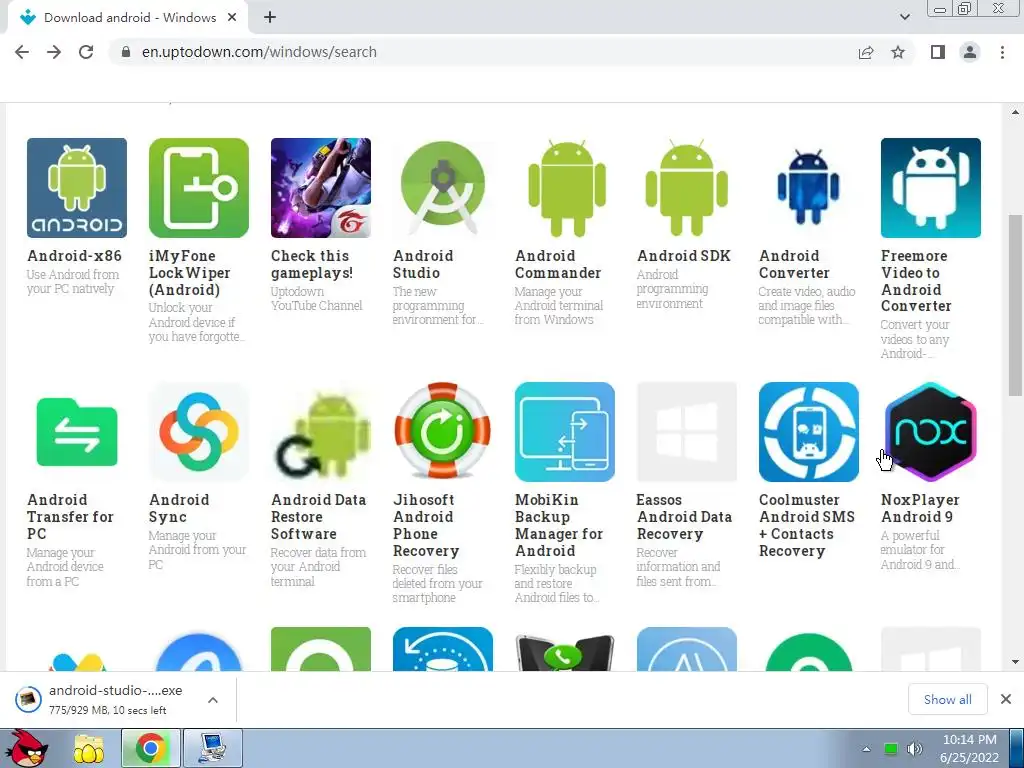Screen dimensions: 1024x768
Task: Open Eassos Android Data Recovery icon
Action: tap(687, 432)
